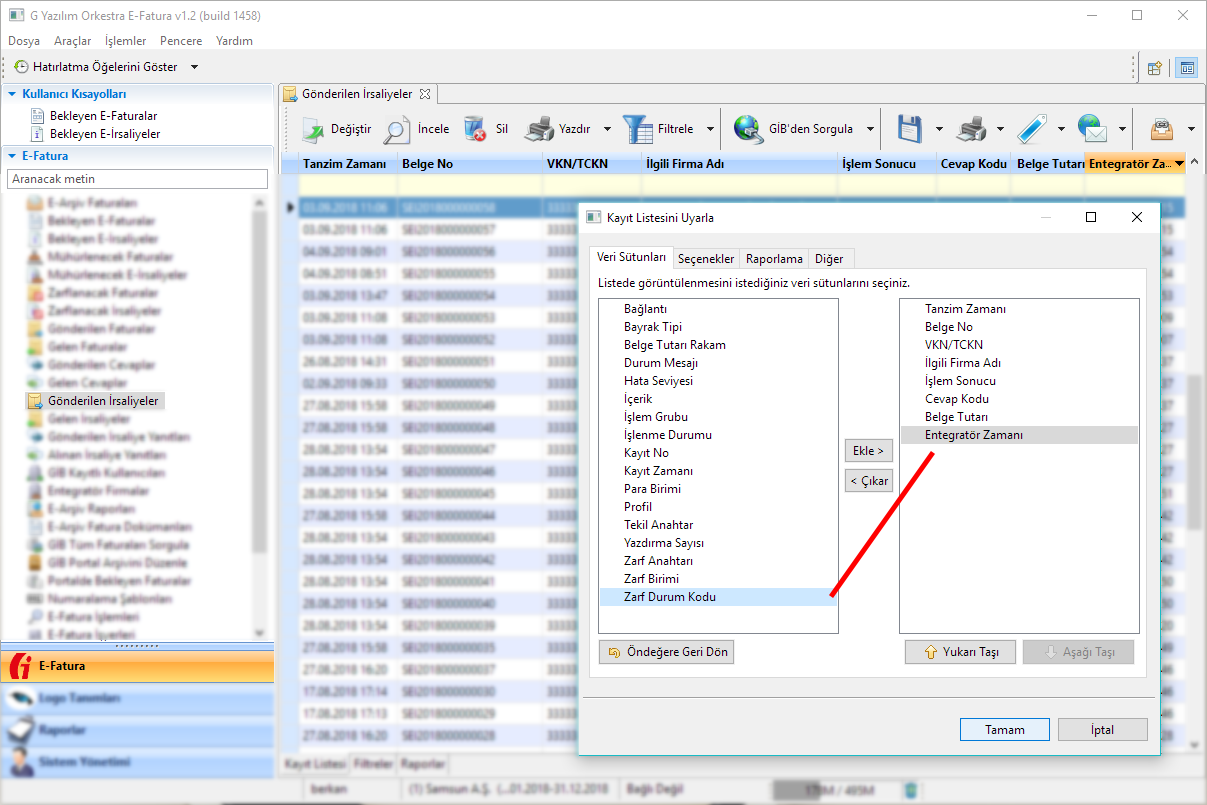1207x805 pixels.
Task: Click the Aranacak metin search field
Action: 137,179
